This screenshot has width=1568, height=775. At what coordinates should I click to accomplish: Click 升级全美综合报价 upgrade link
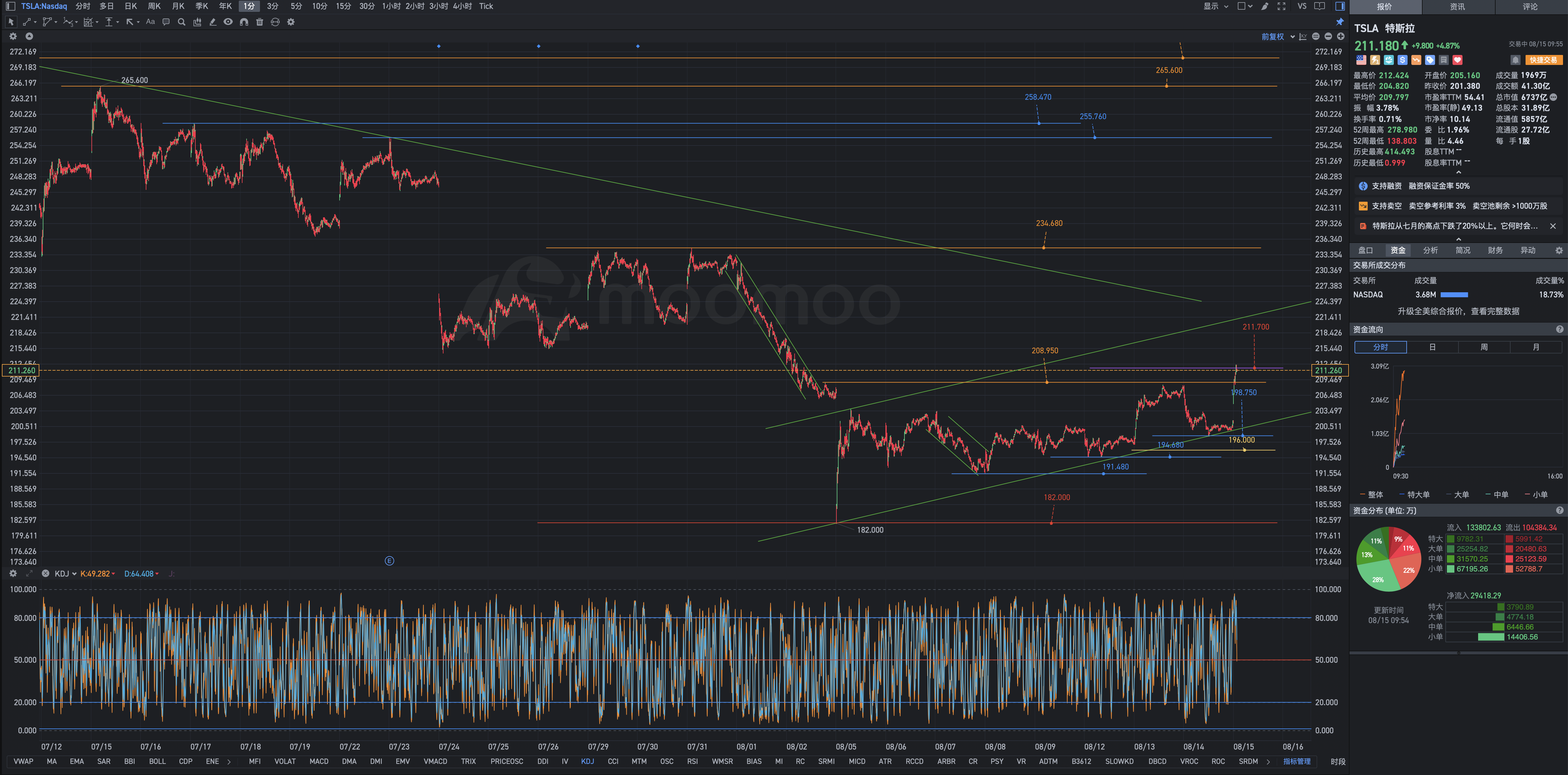pos(1458,311)
